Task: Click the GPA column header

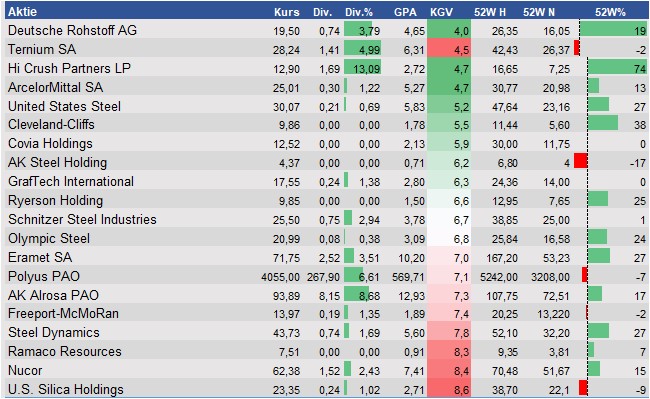Action: (405, 12)
